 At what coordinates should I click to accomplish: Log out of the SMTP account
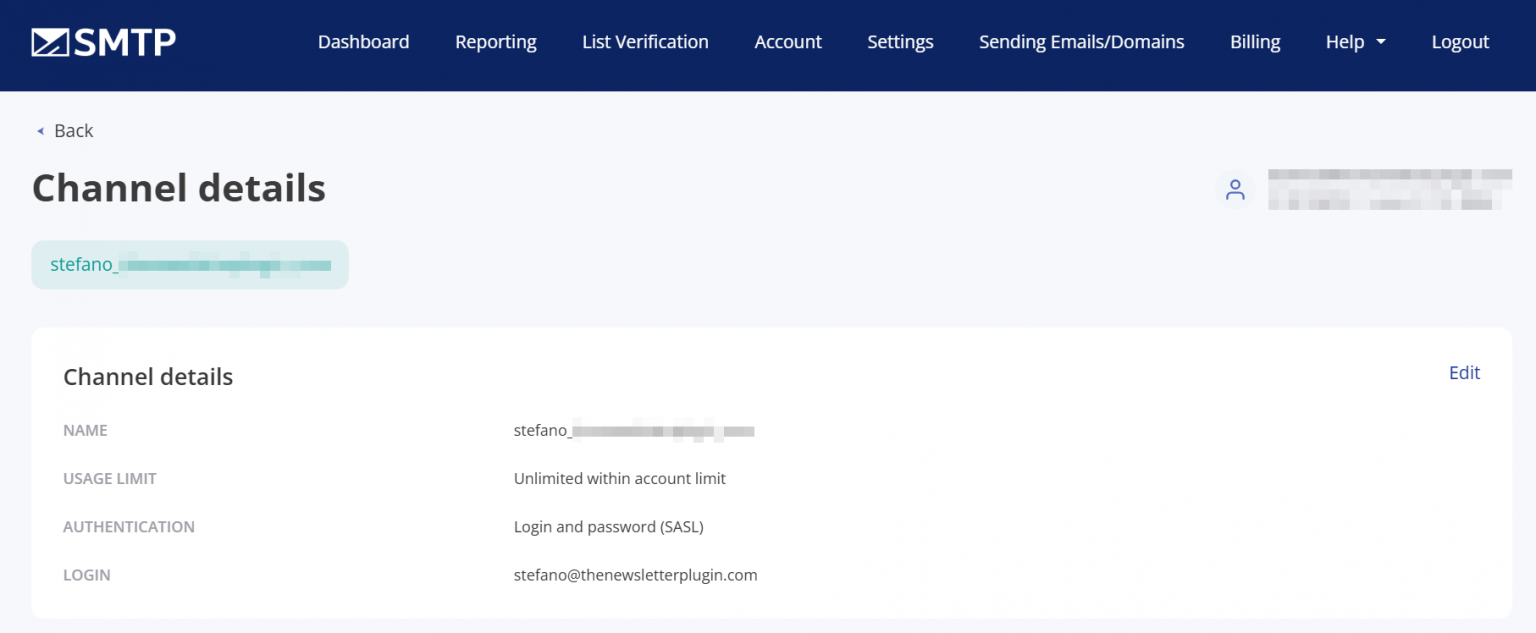point(1460,42)
